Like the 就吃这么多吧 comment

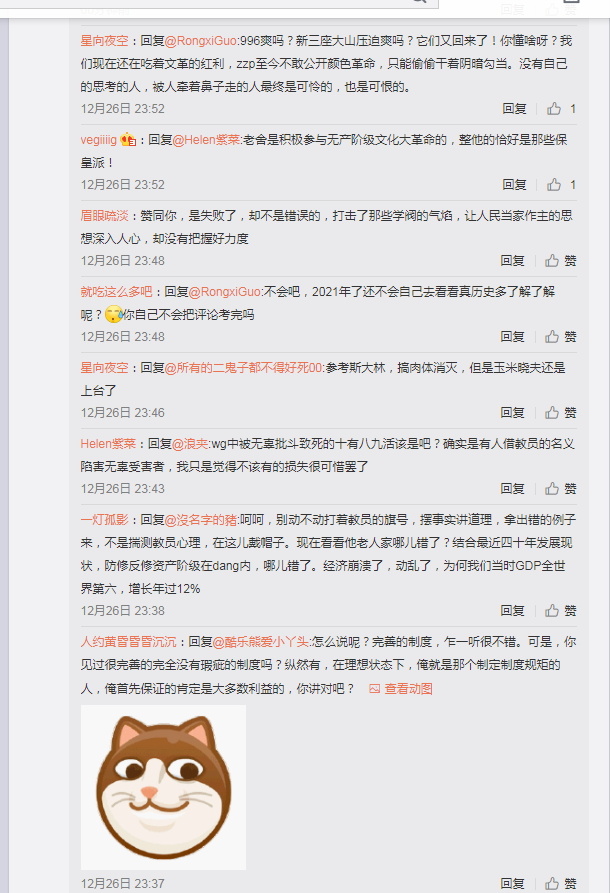tap(560, 337)
